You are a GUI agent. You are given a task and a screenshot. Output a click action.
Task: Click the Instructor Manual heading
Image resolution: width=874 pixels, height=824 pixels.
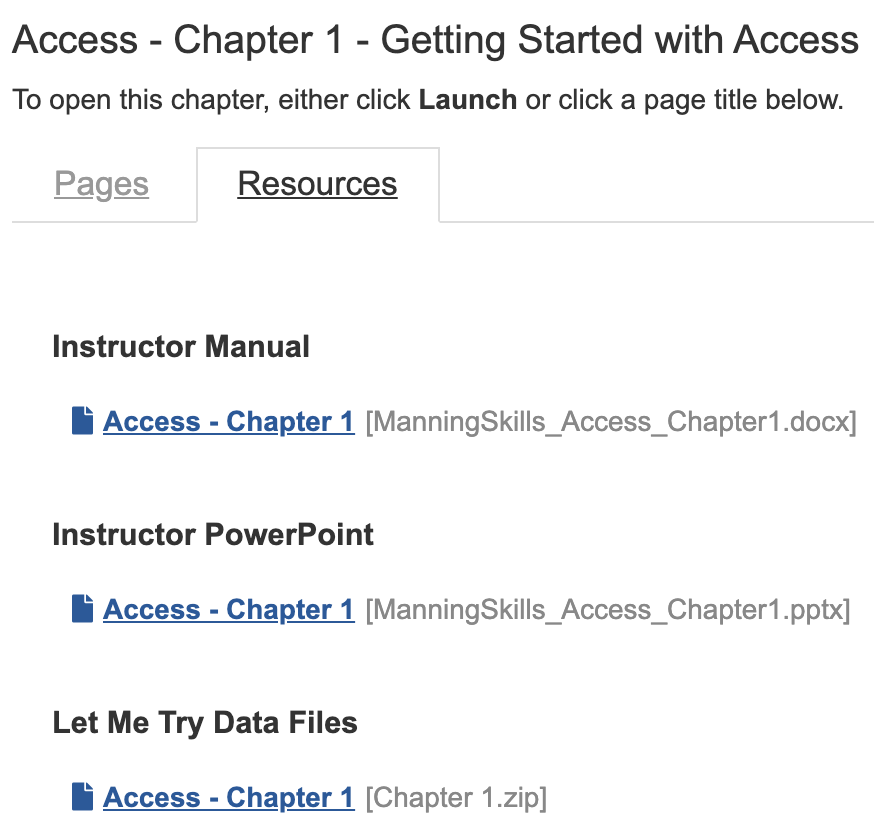pyautogui.click(x=181, y=346)
